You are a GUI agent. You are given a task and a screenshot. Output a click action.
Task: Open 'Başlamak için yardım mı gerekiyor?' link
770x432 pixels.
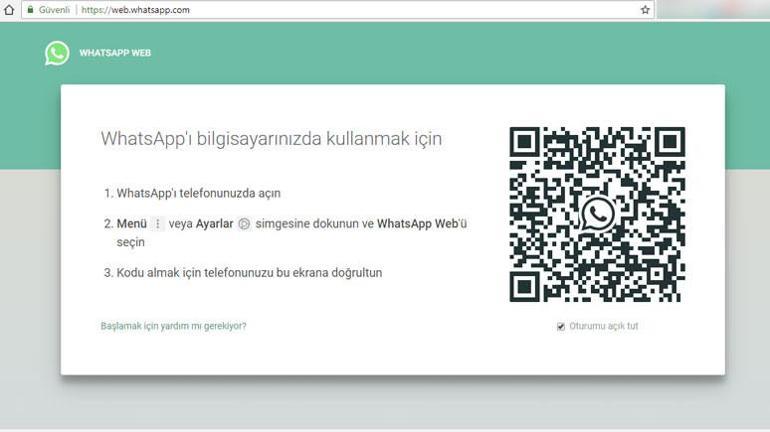click(173, 326)
